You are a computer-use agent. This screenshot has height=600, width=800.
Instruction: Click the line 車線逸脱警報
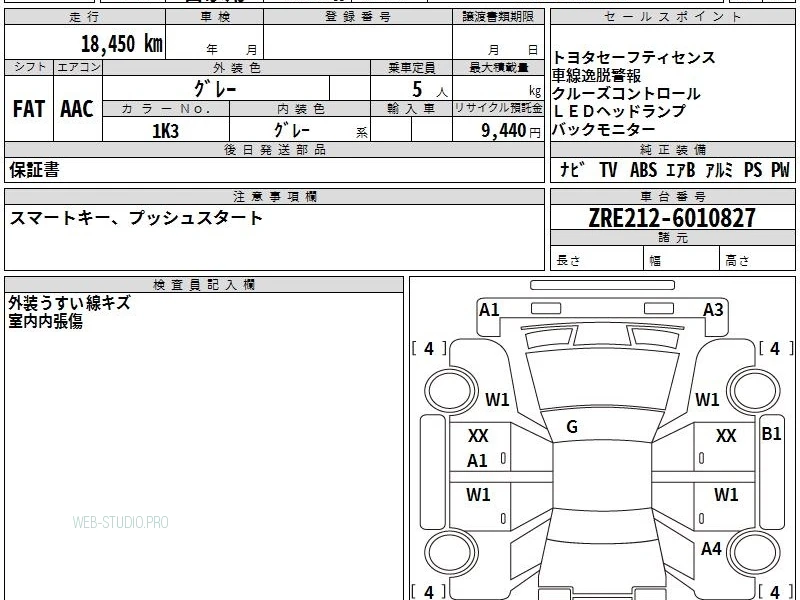point(596,76)
